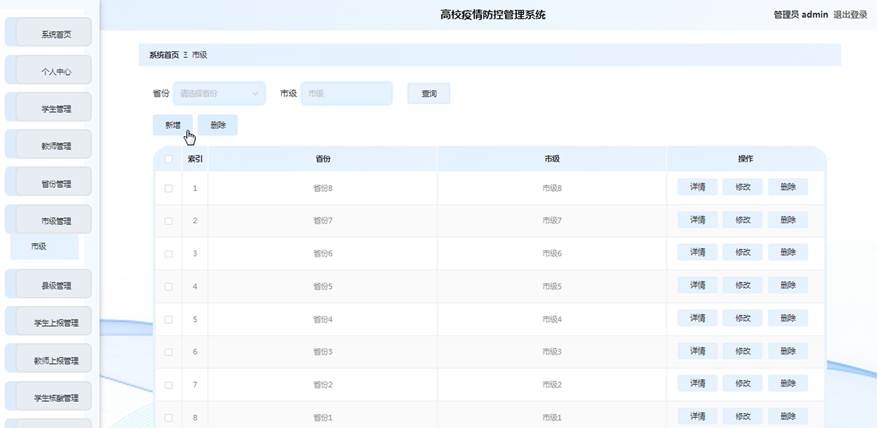
Task: Click 详情 for the 省份4 row
Action: [697, 318]
